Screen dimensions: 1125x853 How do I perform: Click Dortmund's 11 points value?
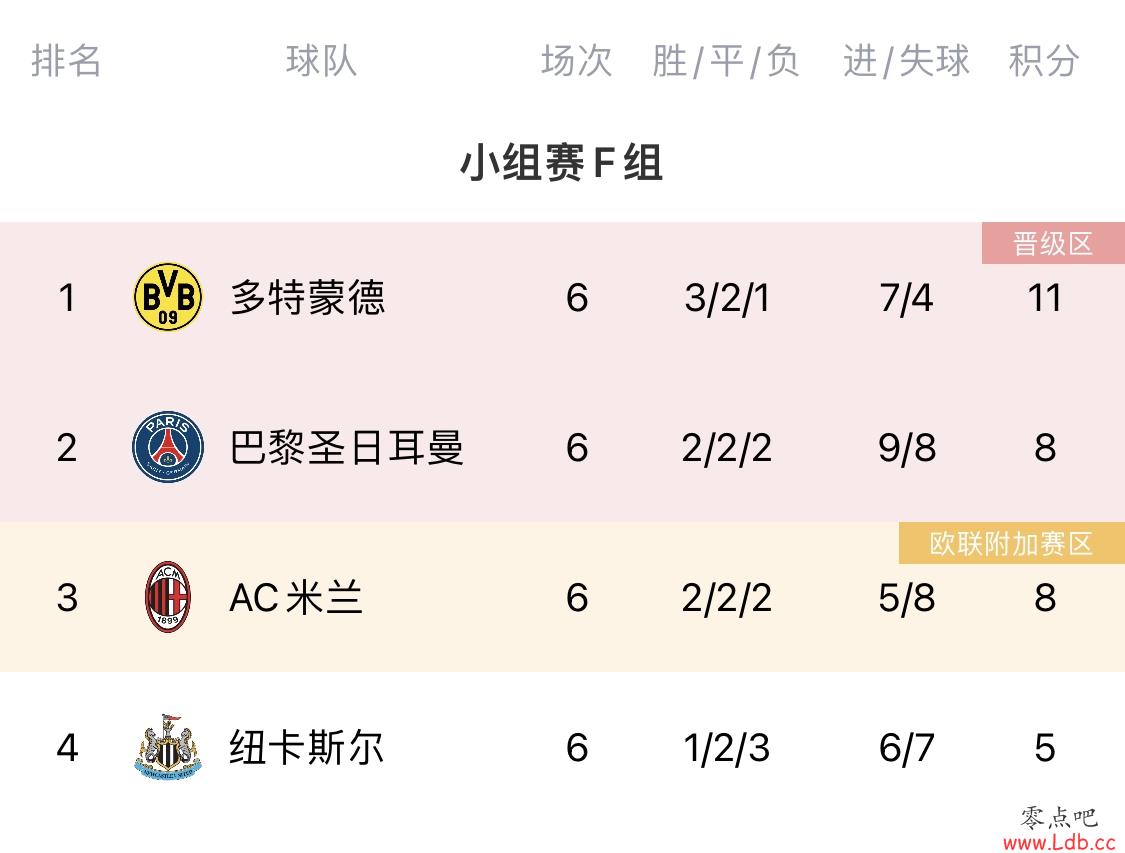click(x=1045, y=297)
